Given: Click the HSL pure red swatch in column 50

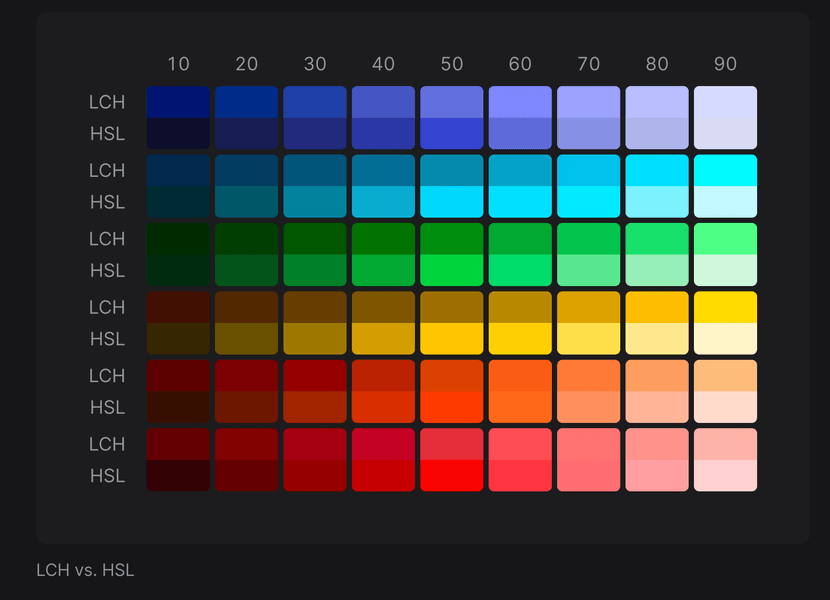Looking at the screenshot, I should point(452,475).
